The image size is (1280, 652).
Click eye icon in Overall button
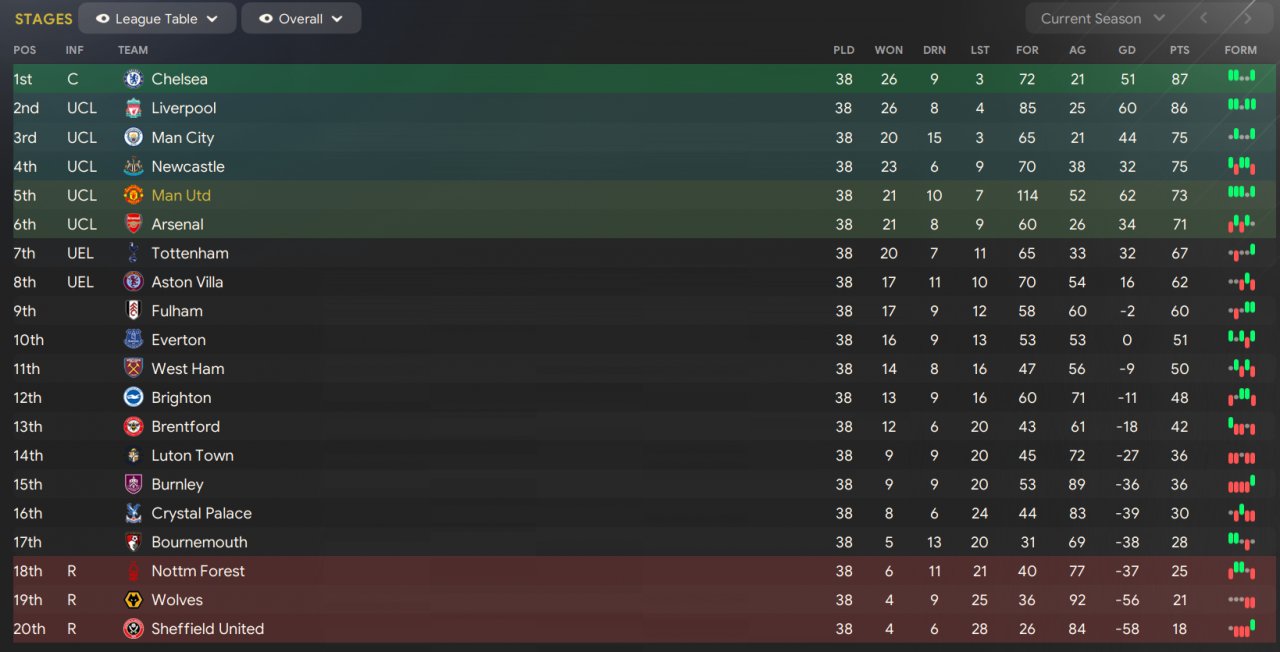265,19
